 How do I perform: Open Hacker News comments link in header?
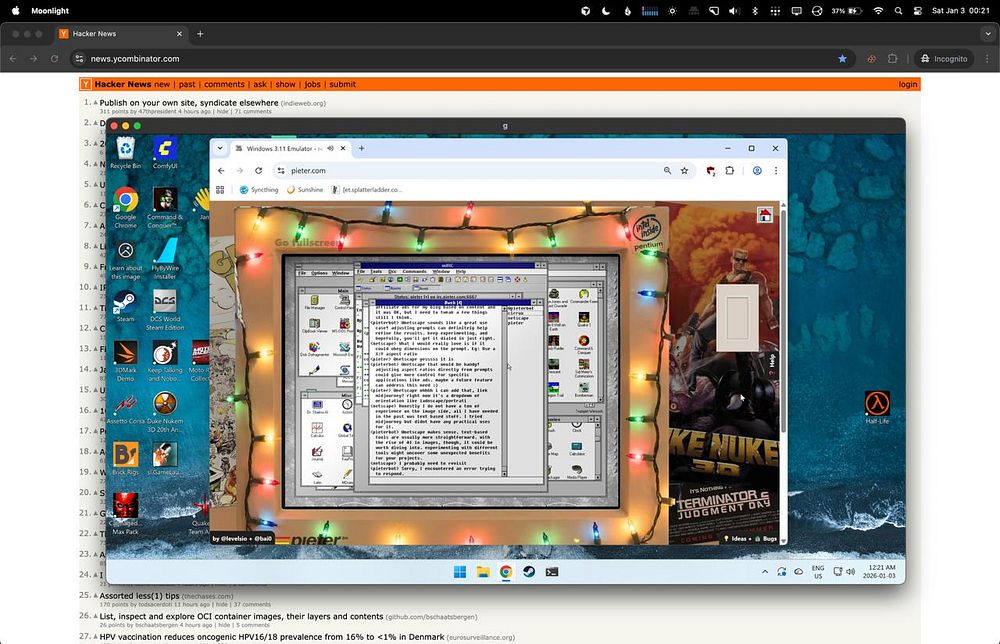pyautogui.click(x=224, y=84)
